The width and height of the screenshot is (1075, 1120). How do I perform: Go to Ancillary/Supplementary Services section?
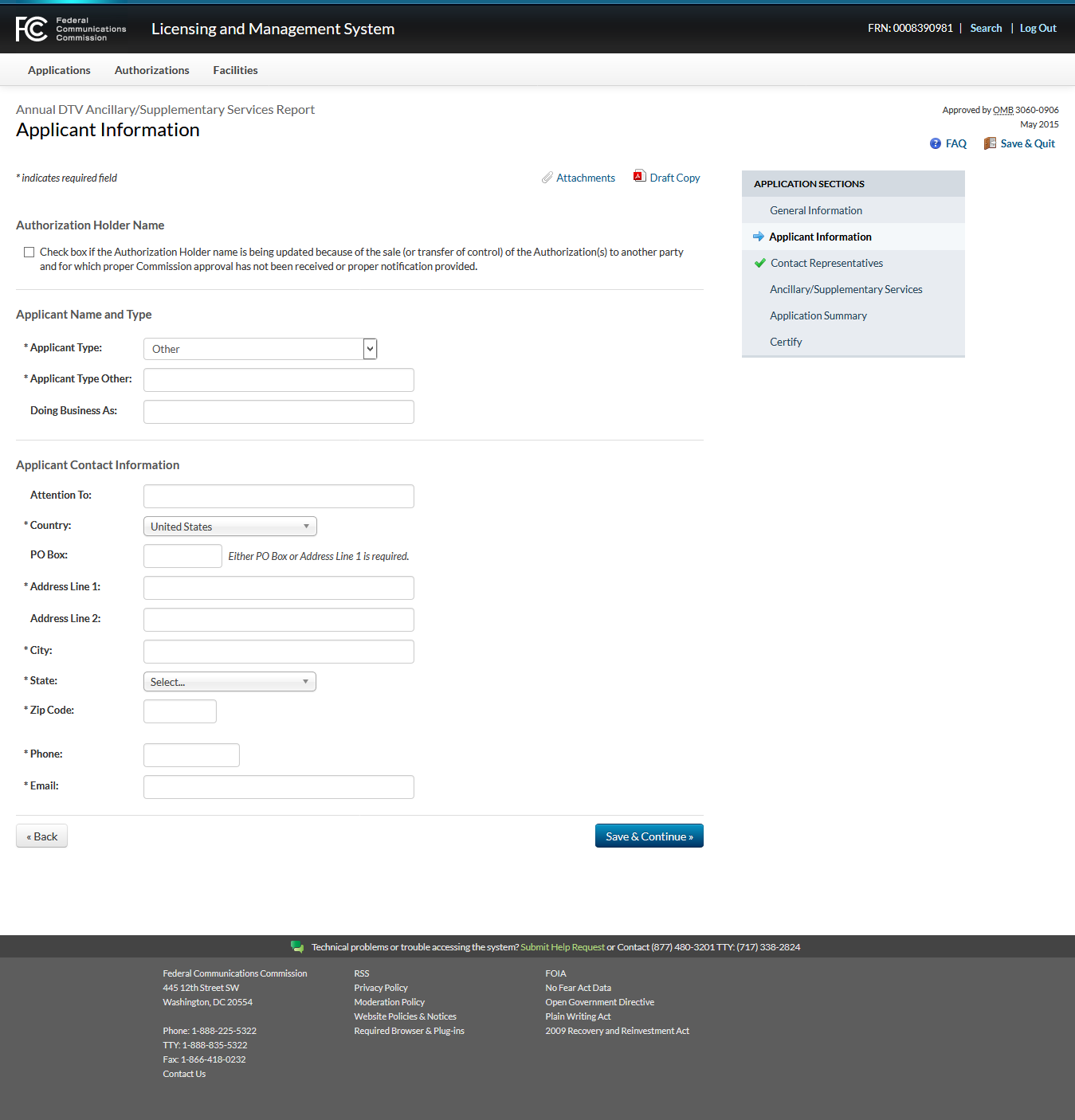tap(845, 289)
